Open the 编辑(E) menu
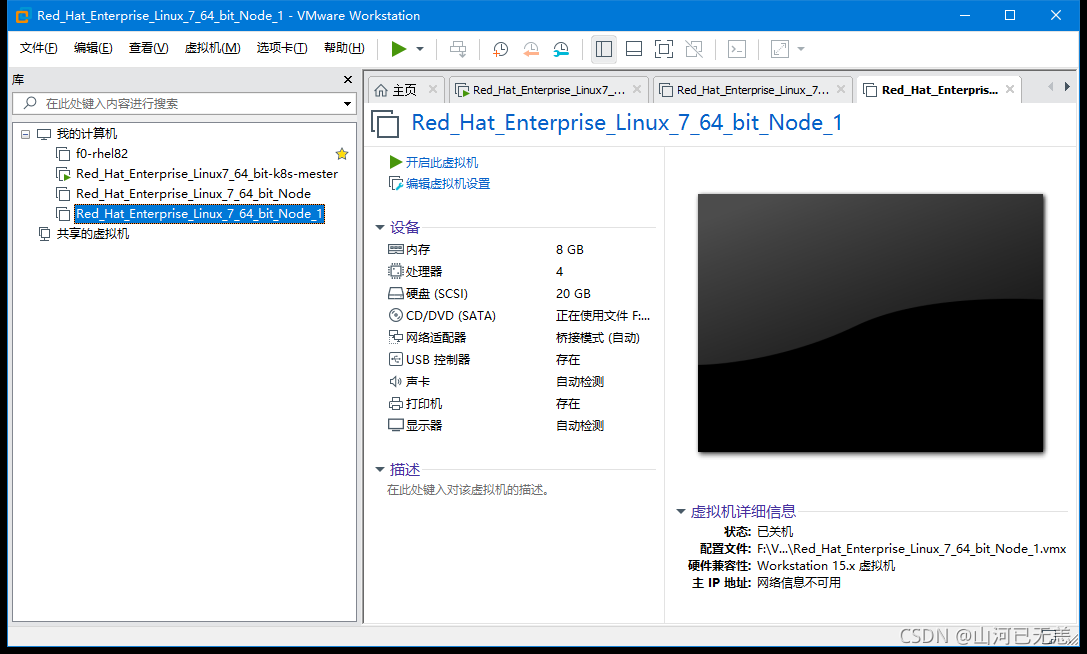The width and height of the screenshot is (1087, 654). (93, 48)
